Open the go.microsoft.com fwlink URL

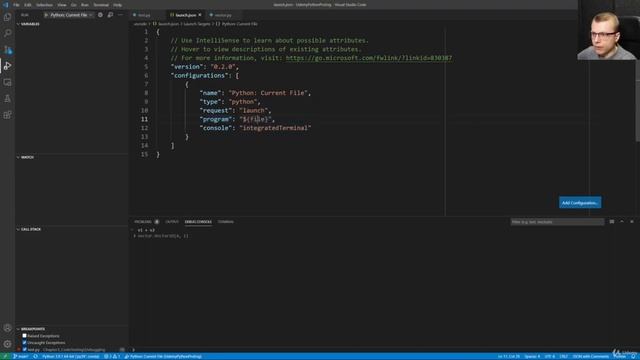click(369, 58)
